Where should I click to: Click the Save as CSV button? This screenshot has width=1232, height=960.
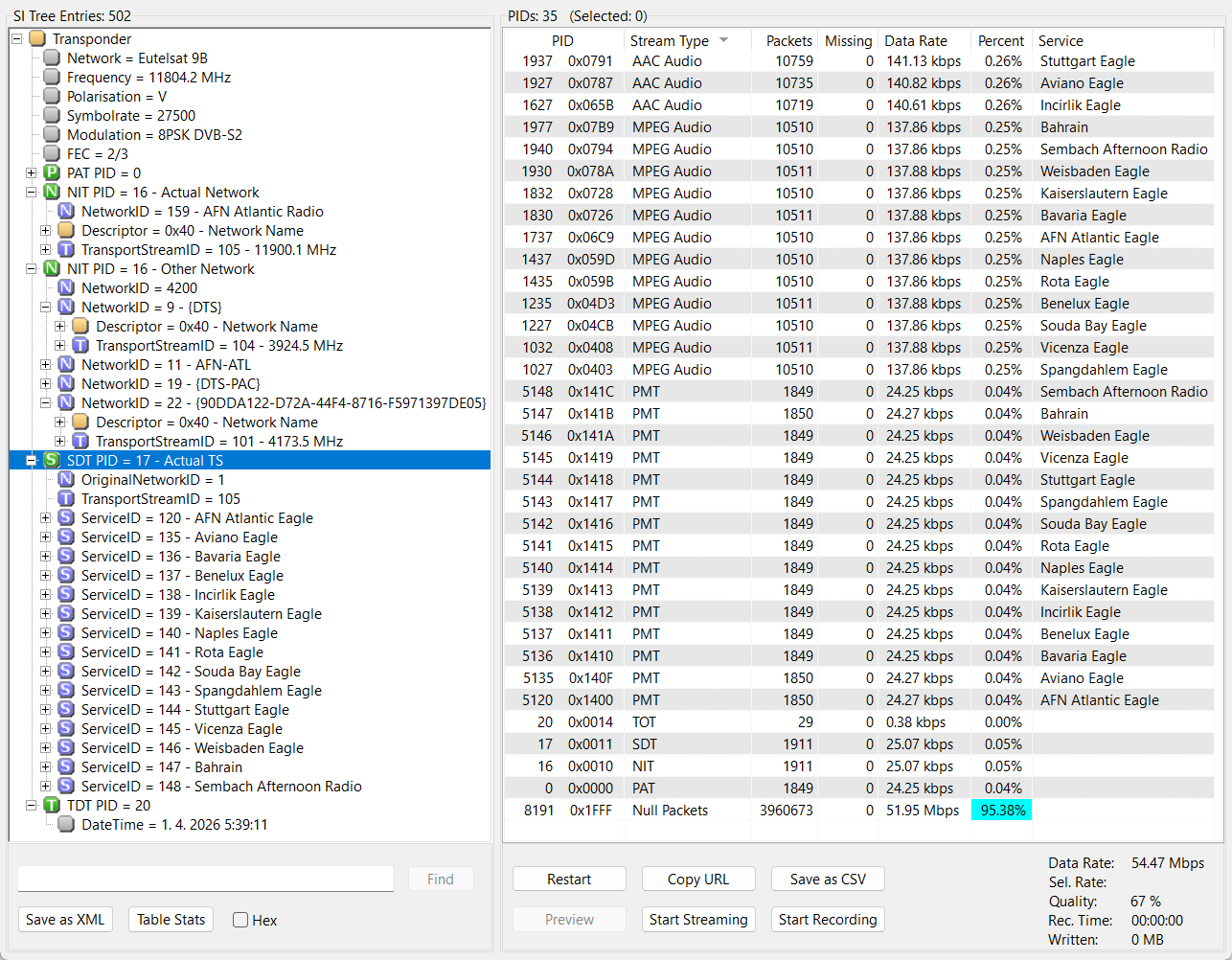[828, 880]
